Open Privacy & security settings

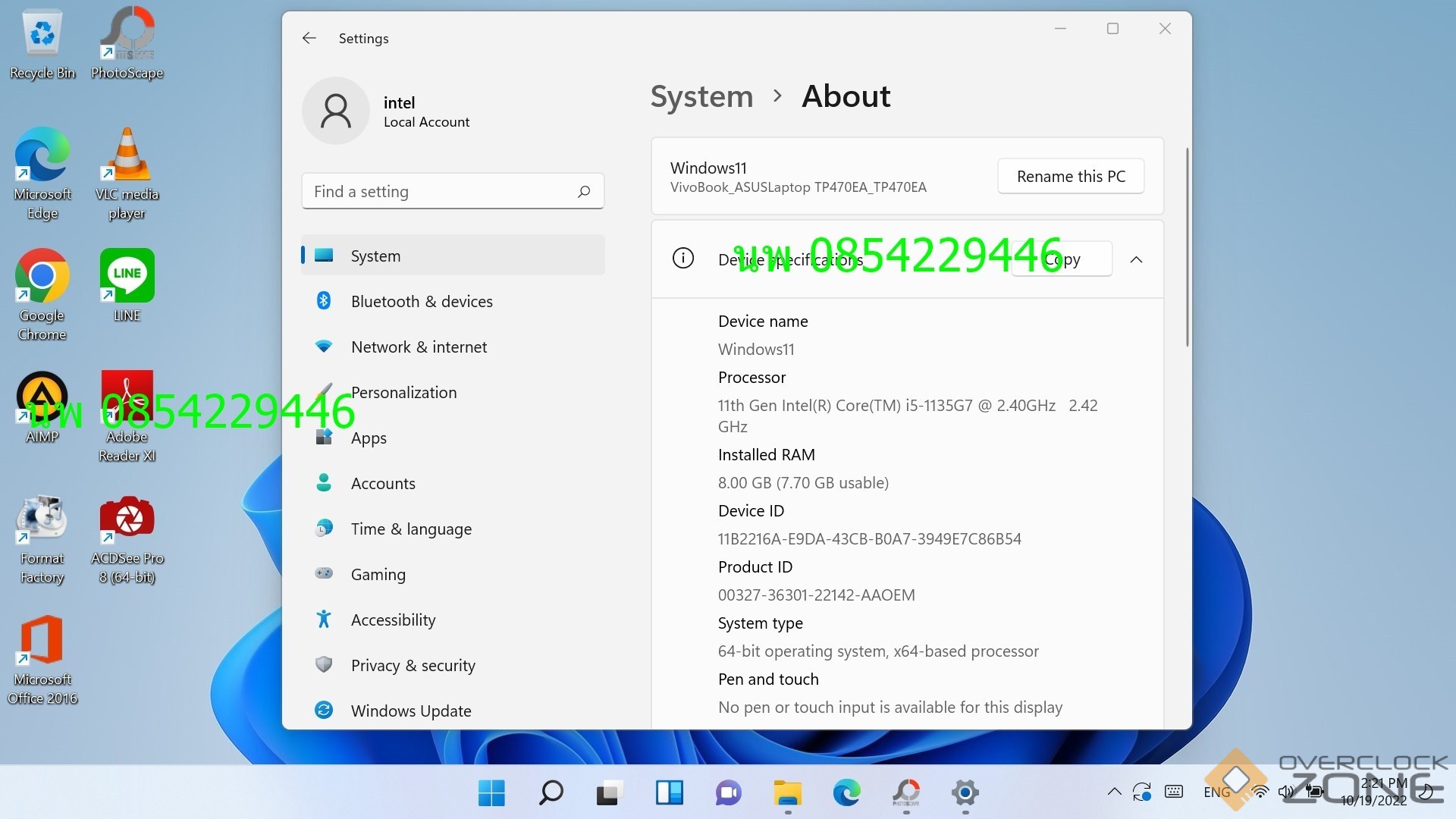coord(453,665)
